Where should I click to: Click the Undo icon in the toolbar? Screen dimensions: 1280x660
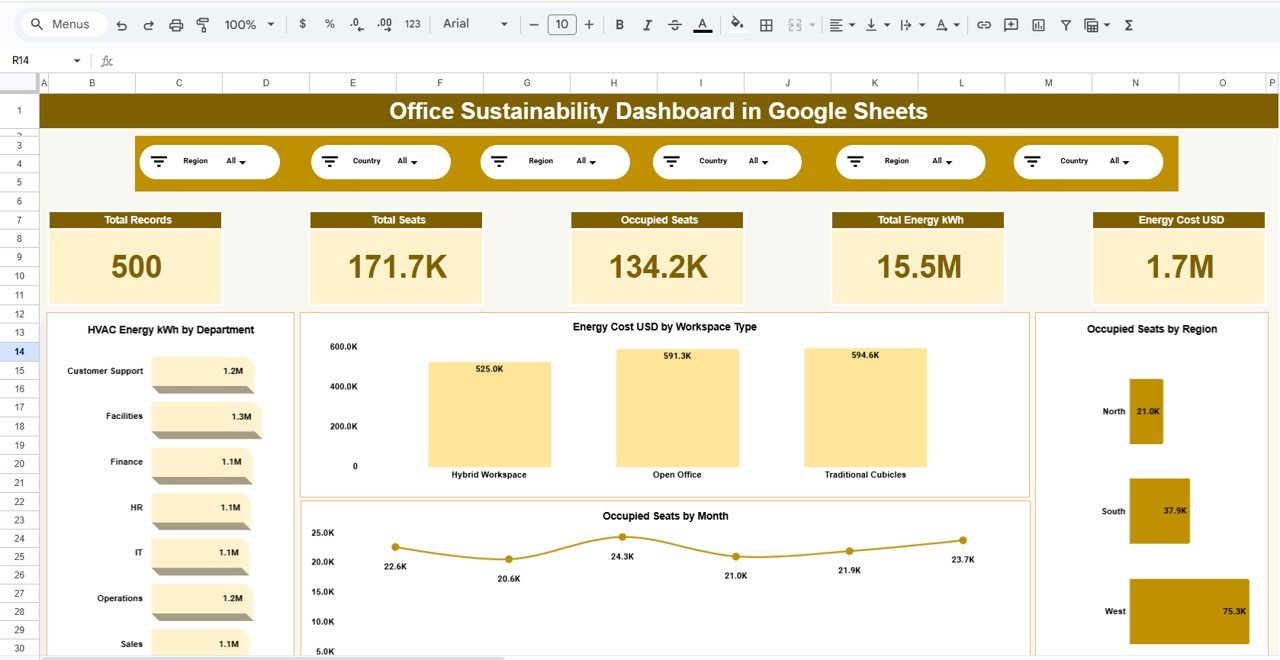coord(121,24)
